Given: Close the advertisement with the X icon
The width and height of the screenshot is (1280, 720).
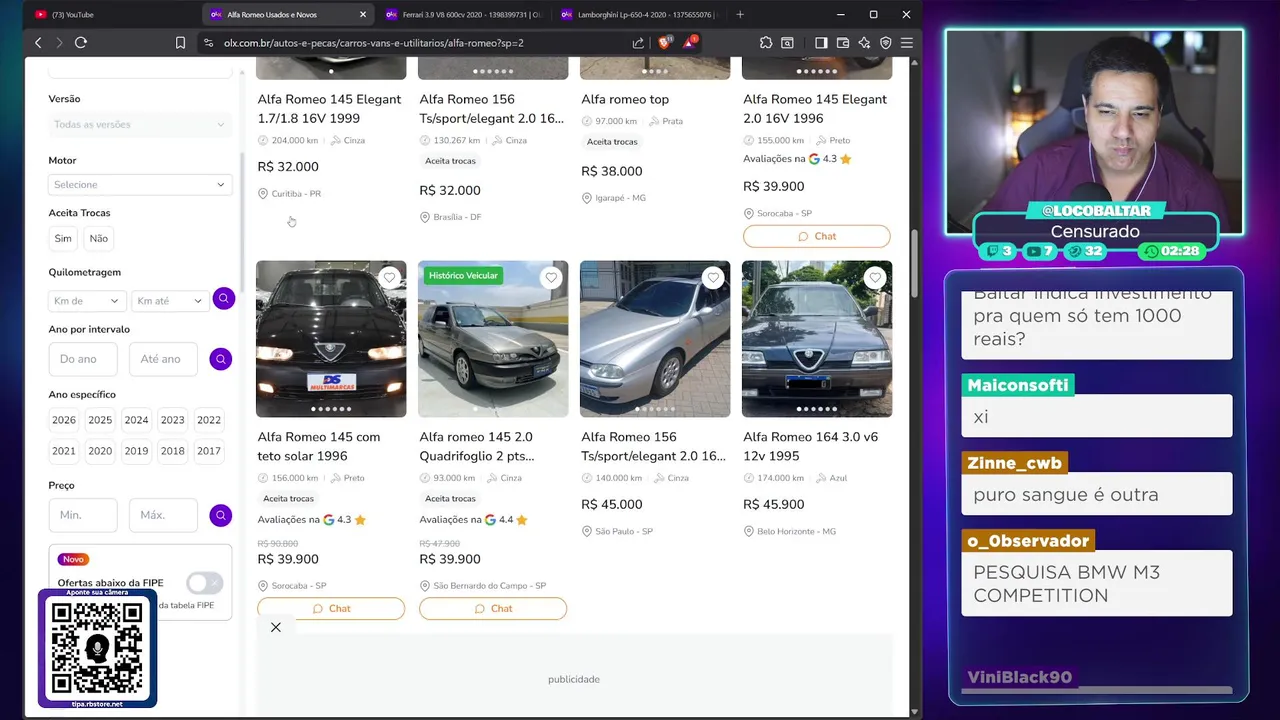Looking at the screenshot, I should pos(276,627).
